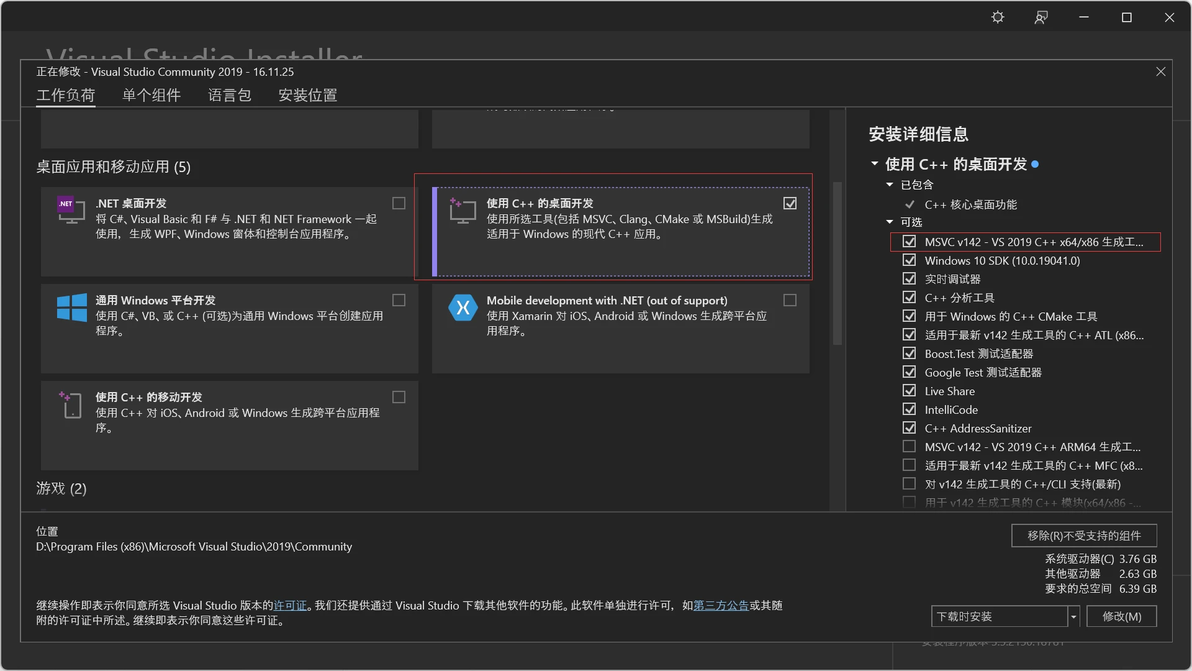Click the workloads list vertical scrollbar
The height and width of the screenshot is (671, 1192).
click(x=837, y=263)
